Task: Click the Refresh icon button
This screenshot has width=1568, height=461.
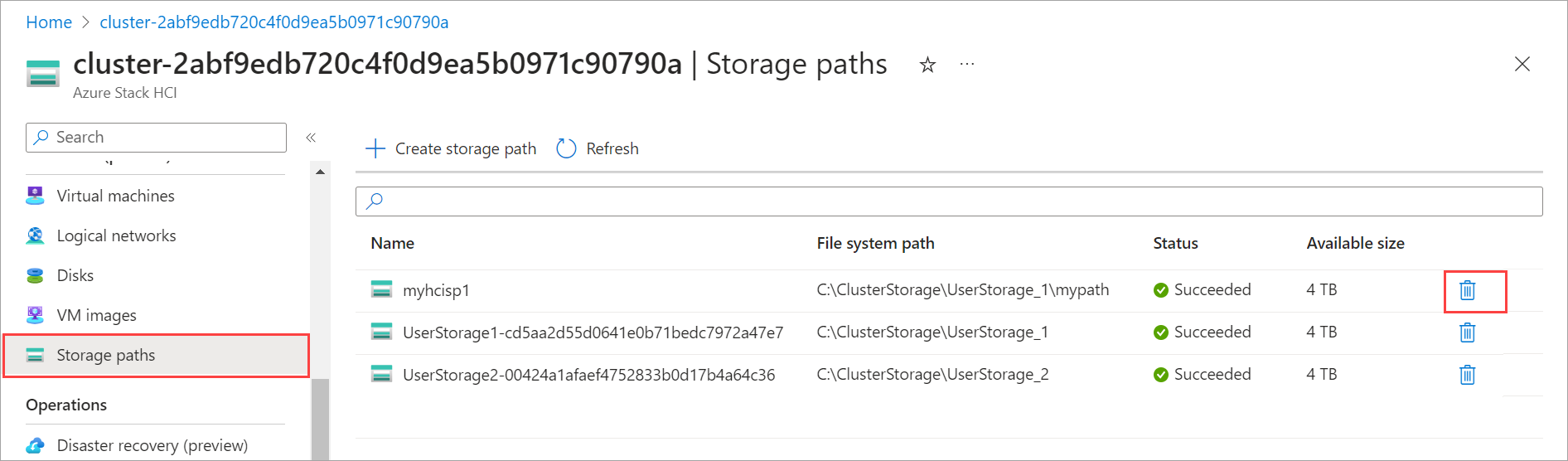Action: 567,148
